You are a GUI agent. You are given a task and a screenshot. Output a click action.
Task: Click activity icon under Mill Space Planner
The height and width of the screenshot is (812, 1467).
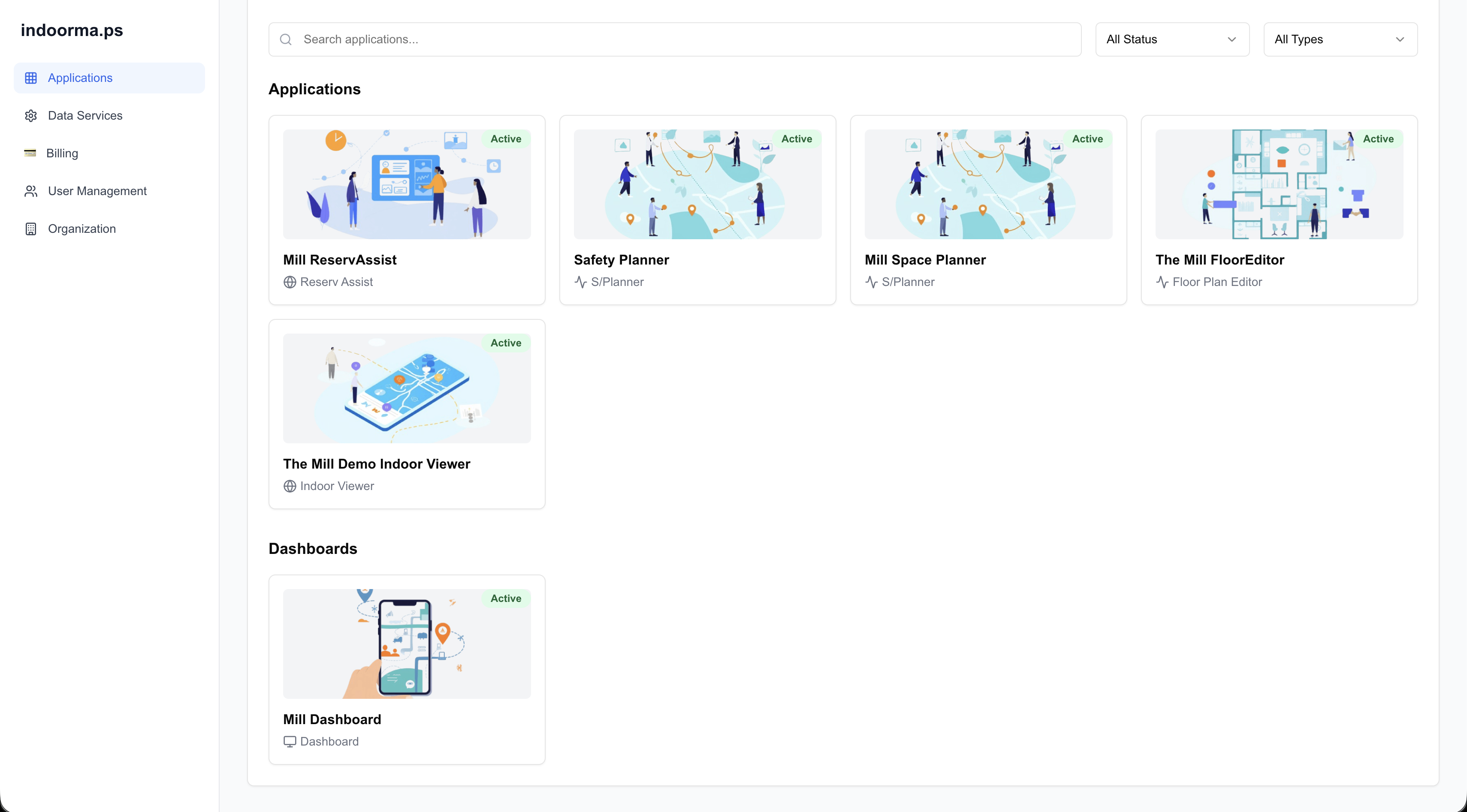coord(871,282)
